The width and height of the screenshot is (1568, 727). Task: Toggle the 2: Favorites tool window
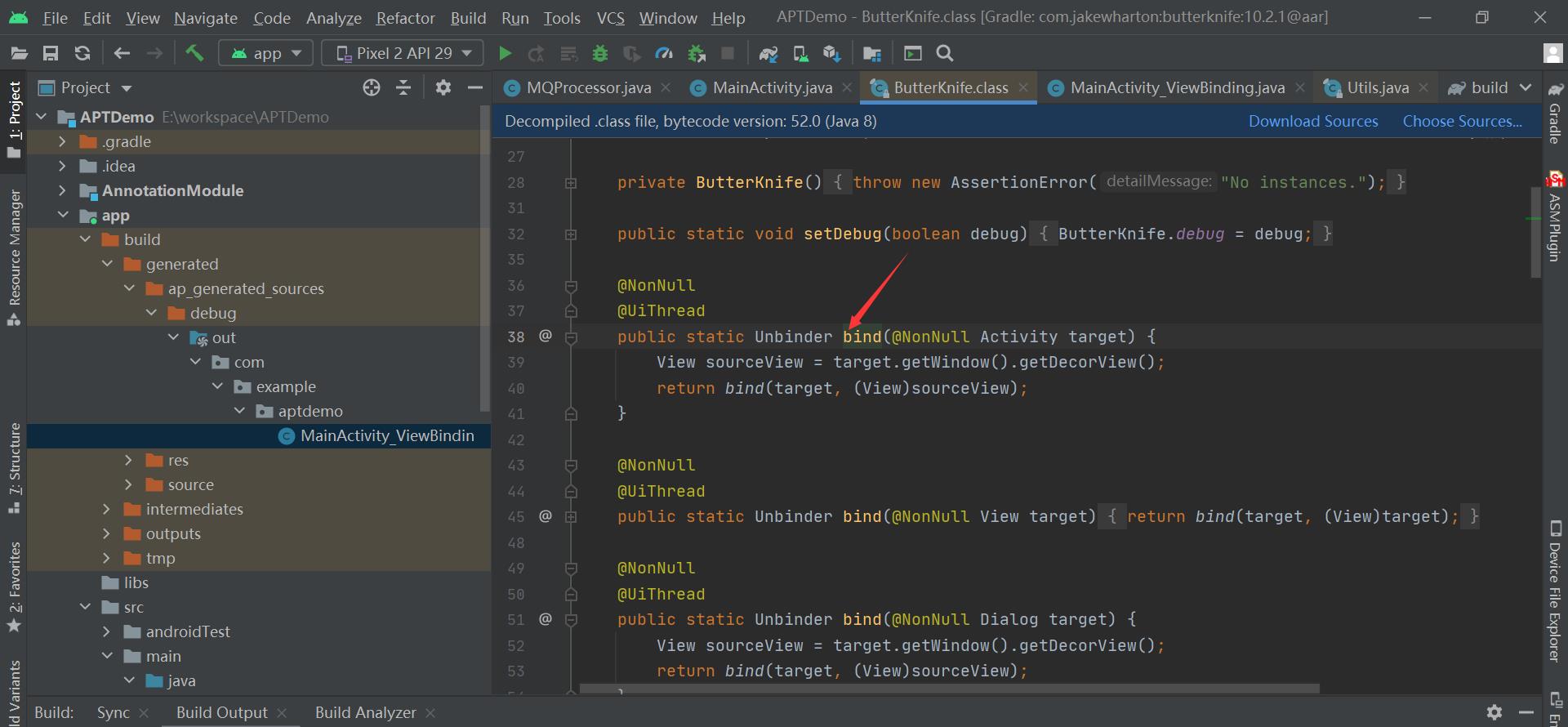[14, 587]
